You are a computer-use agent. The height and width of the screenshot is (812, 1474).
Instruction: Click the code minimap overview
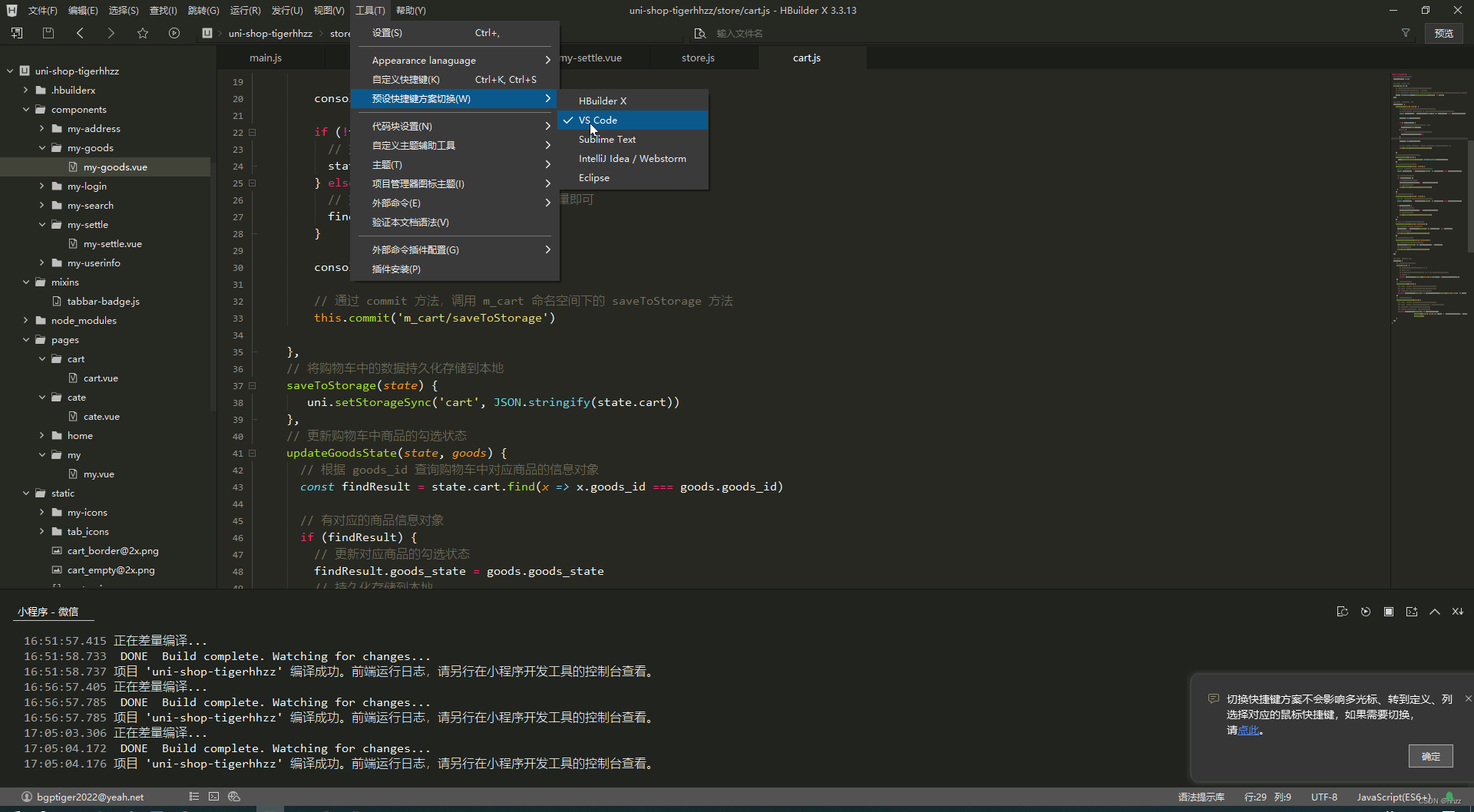coord(1428,198)
